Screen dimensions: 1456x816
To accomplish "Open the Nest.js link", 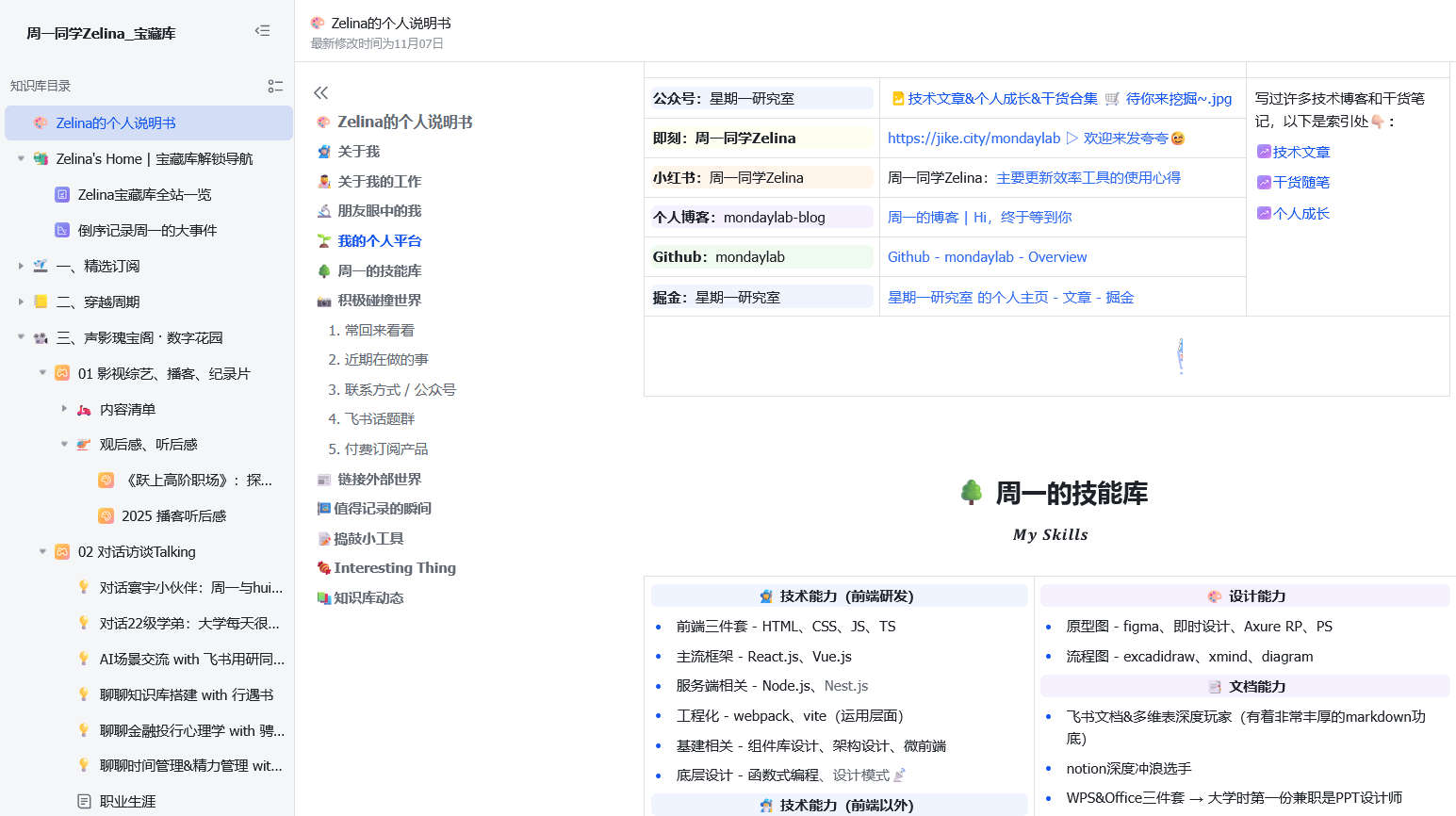I will [846, 686].
